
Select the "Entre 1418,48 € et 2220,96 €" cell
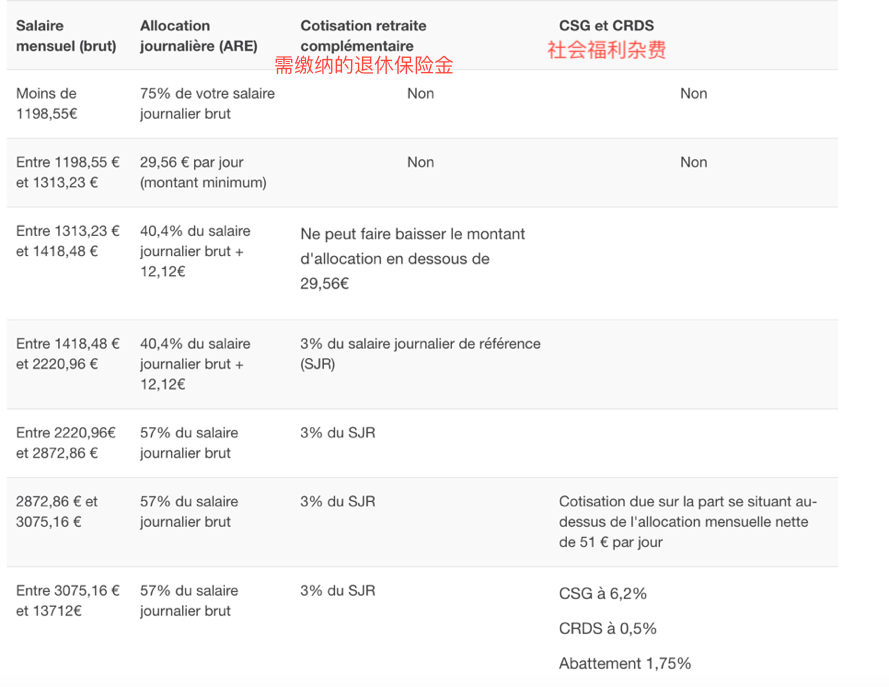pos(68,353)
